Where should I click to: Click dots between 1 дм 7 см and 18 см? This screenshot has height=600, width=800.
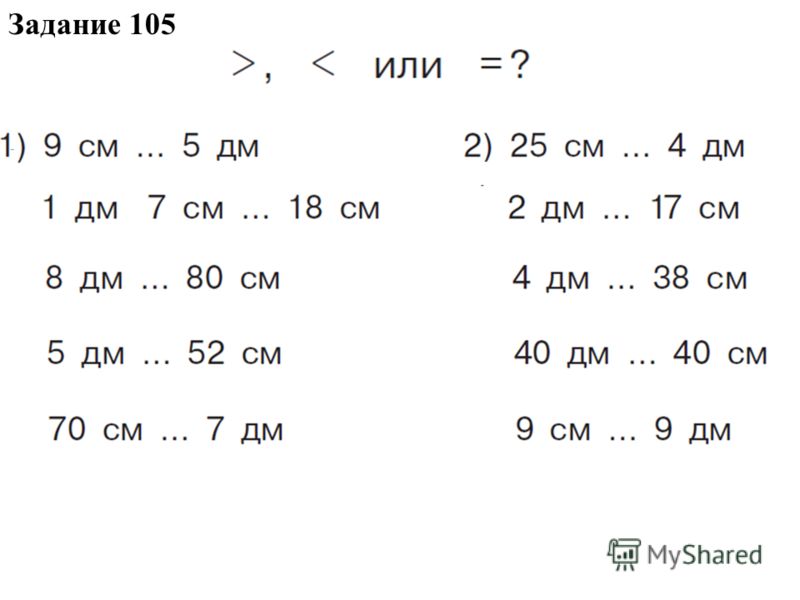[256, 216]
